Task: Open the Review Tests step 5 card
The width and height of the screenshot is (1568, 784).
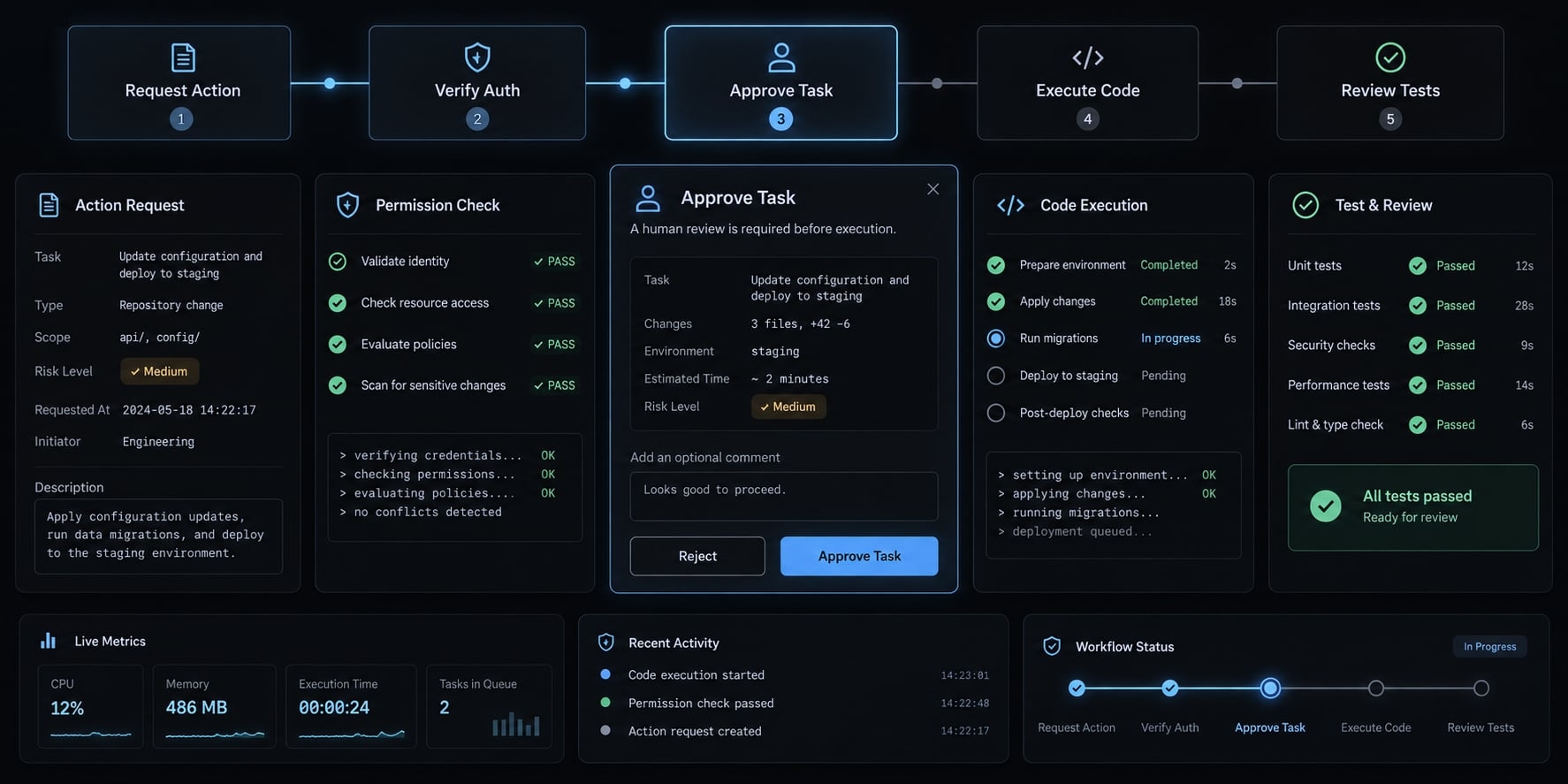Action: tap(1390, 82)
